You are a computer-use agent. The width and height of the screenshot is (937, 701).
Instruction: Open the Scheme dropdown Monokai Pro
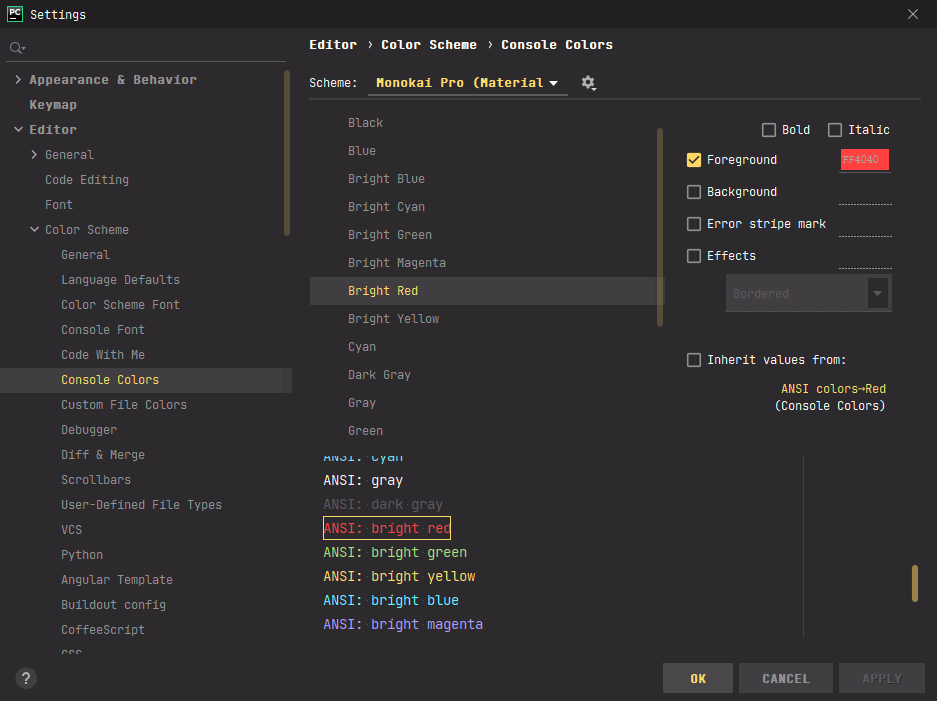[x=466, y=83]
